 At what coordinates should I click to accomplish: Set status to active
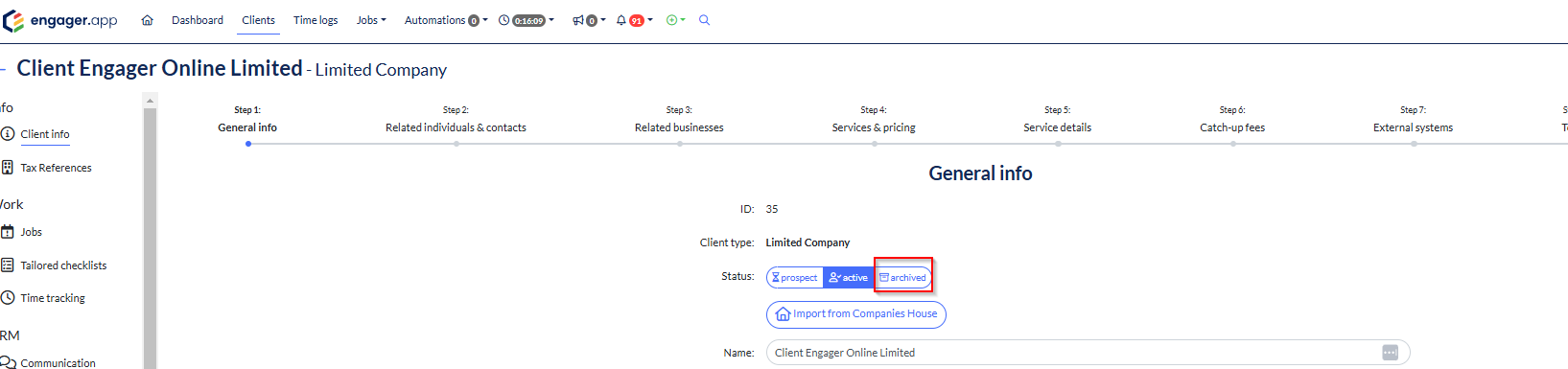pyautogui.click(x=849, y=278)
